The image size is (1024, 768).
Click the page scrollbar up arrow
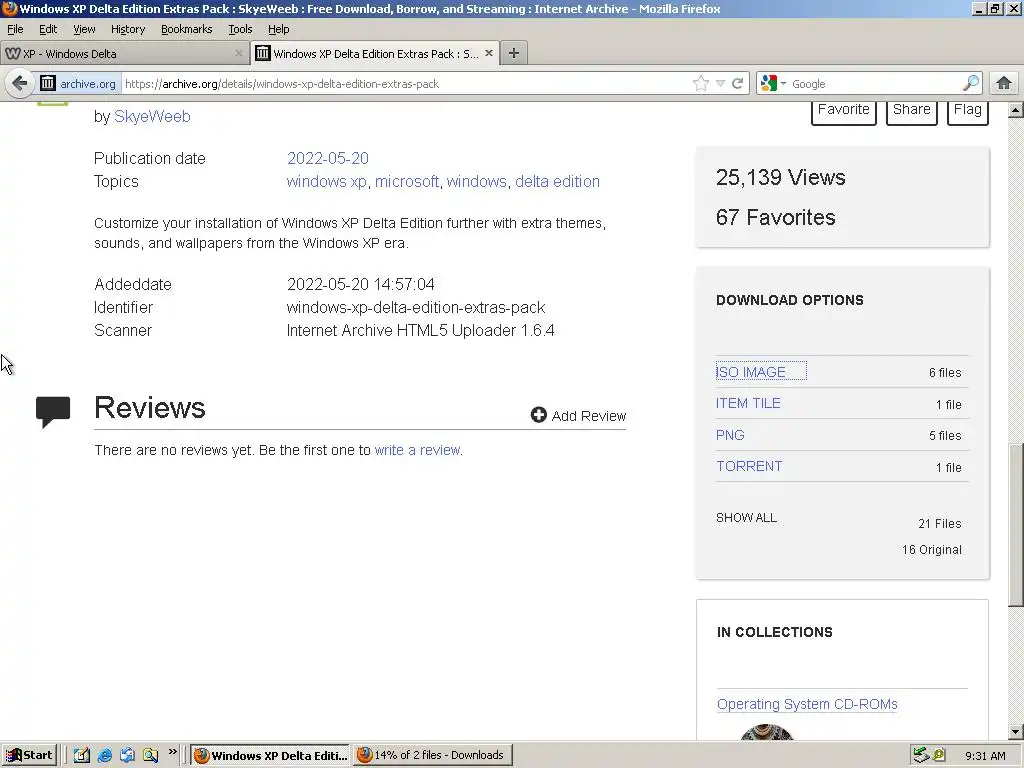pos(1016,110)
